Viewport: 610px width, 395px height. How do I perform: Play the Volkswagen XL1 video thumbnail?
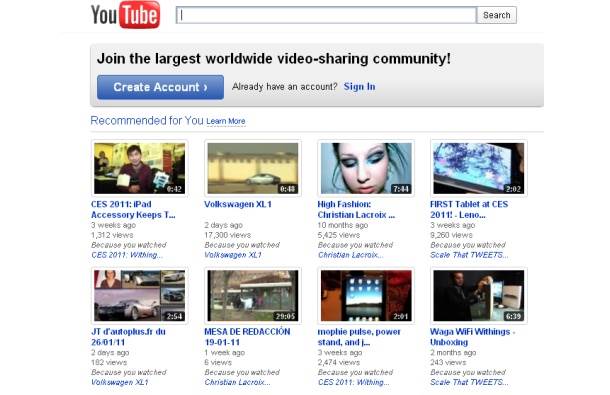point(253,168)
